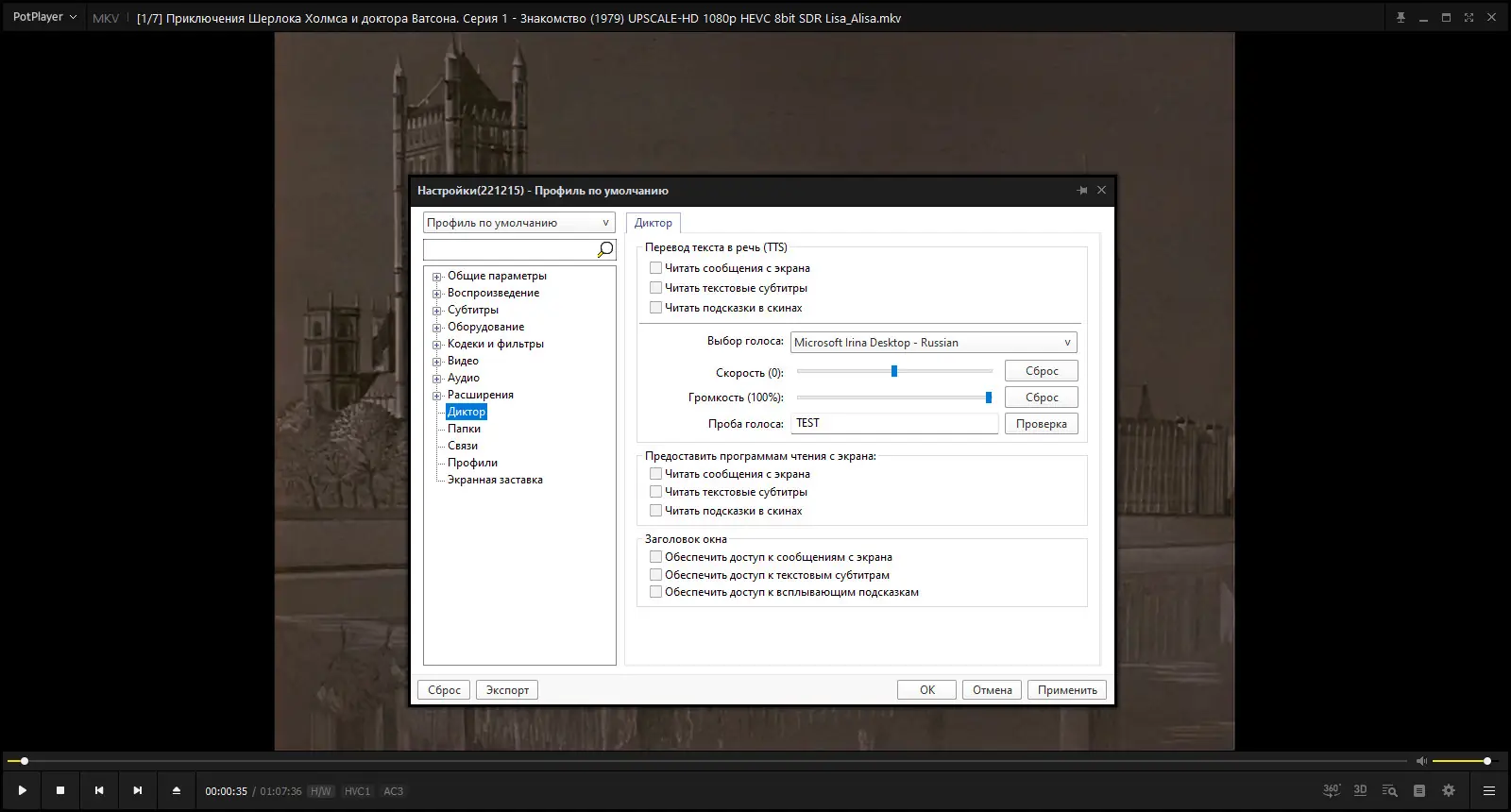1511x812 pixels.
Task: Cancel the dialog with 'Отмена'
Action: coord(993,690)
